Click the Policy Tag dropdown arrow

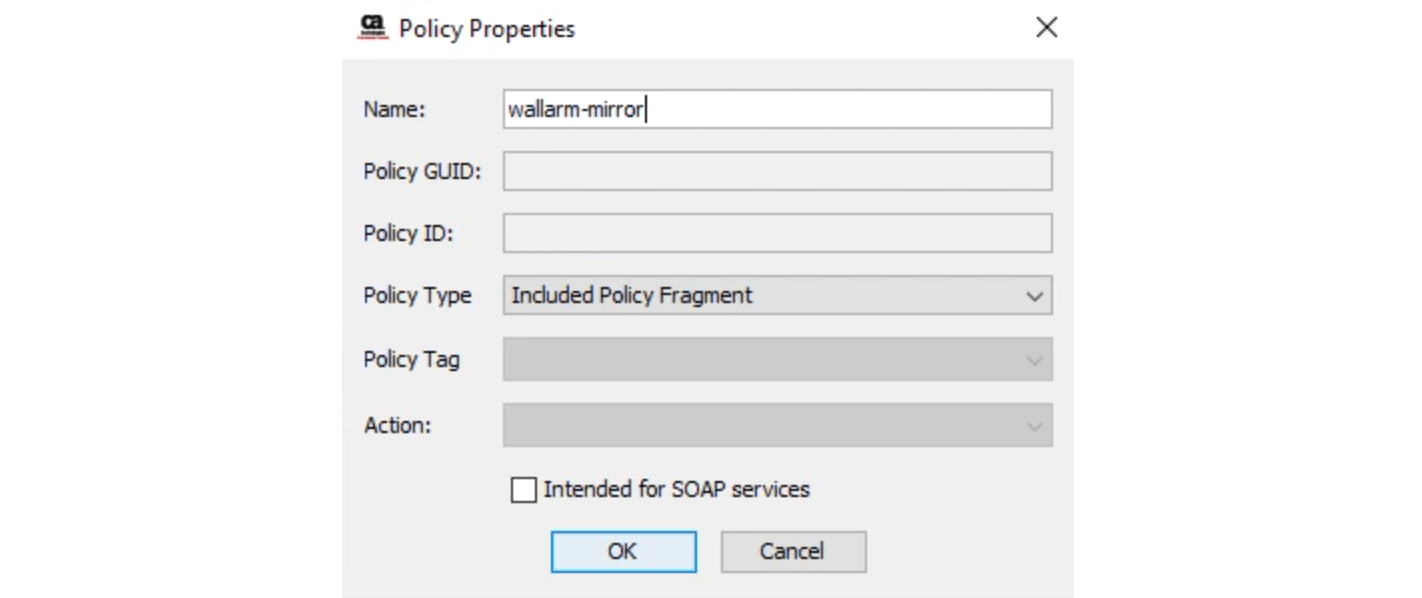click(x=1035, y=359)
